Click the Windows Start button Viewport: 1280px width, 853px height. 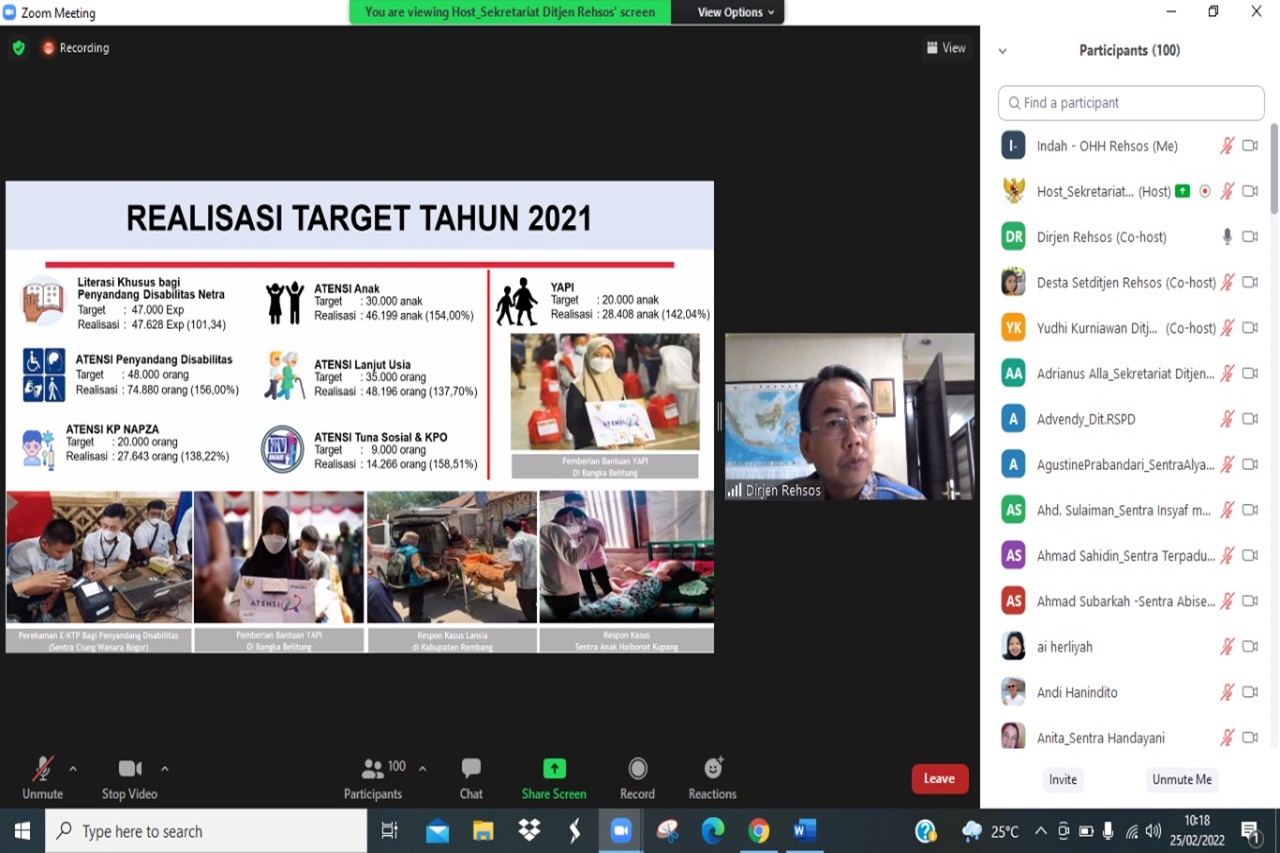(22, 831)
